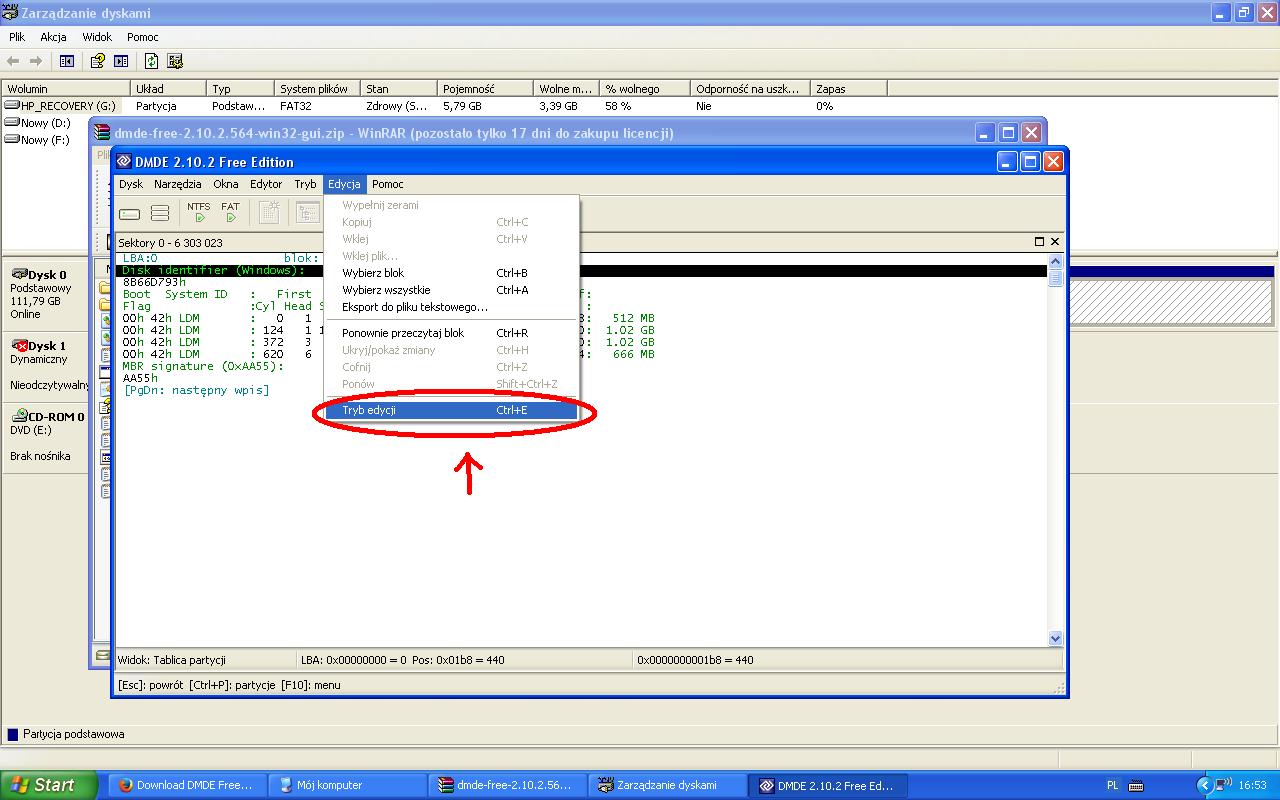Click the DMDE select physical disk icon
The height and width of the screenshot is (800, 1280).
[130, 213]
